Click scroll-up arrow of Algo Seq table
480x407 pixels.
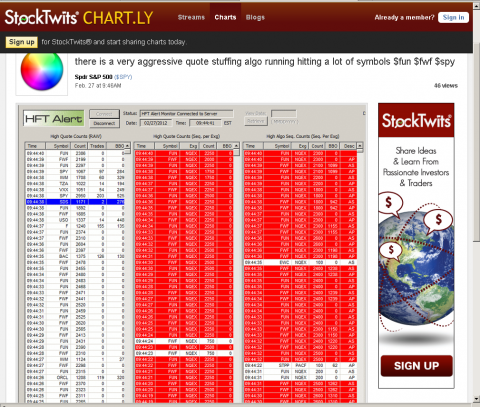click(360, 146)
